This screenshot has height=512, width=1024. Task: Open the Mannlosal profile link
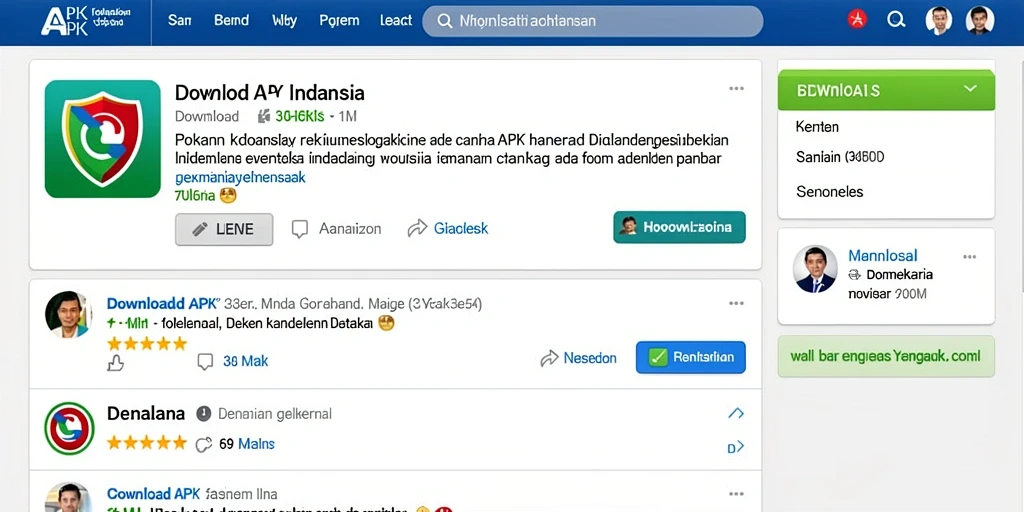tap(882, 255)
